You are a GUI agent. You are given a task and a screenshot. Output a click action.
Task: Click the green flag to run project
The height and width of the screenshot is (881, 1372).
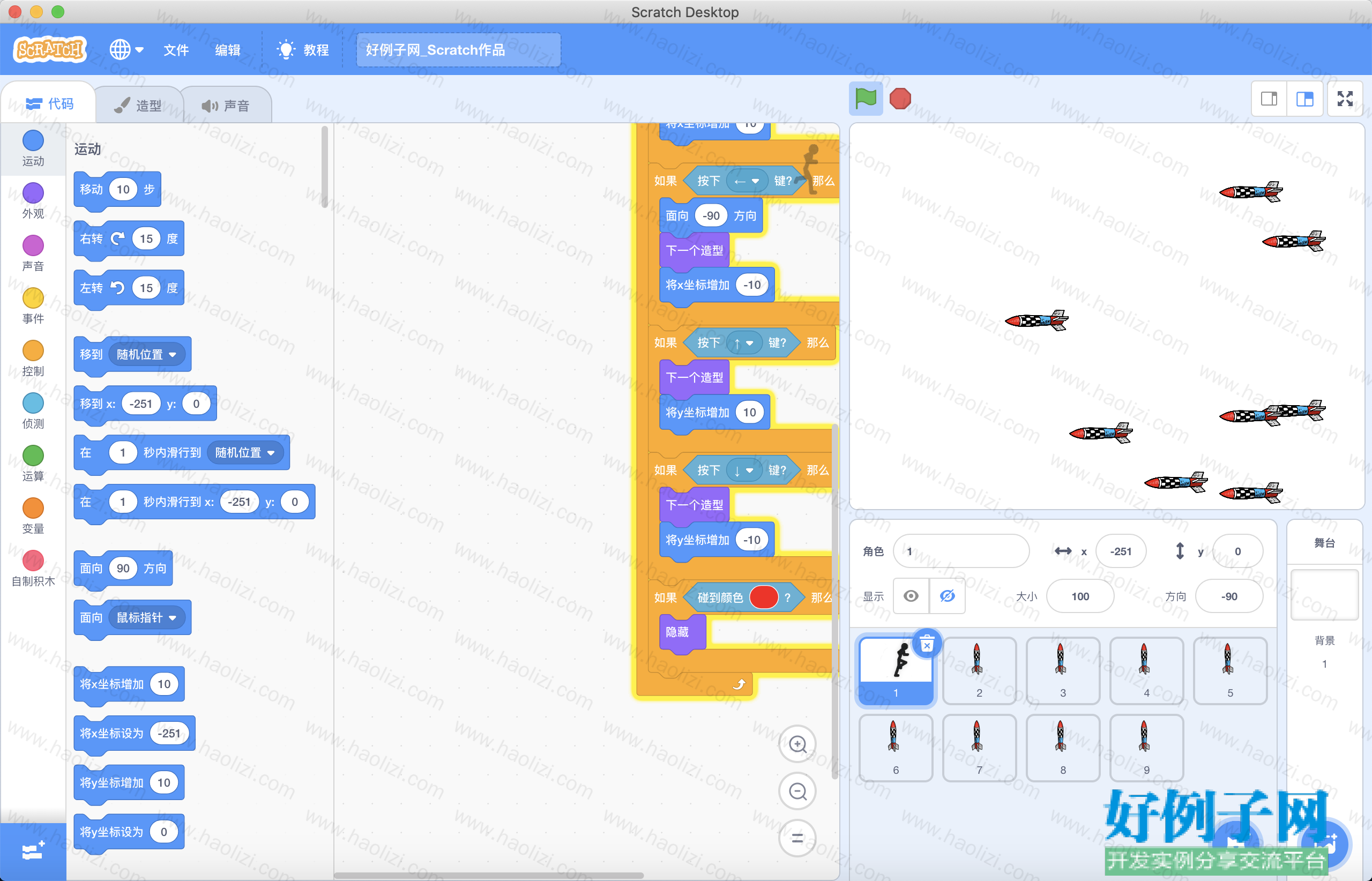point(865,99)
